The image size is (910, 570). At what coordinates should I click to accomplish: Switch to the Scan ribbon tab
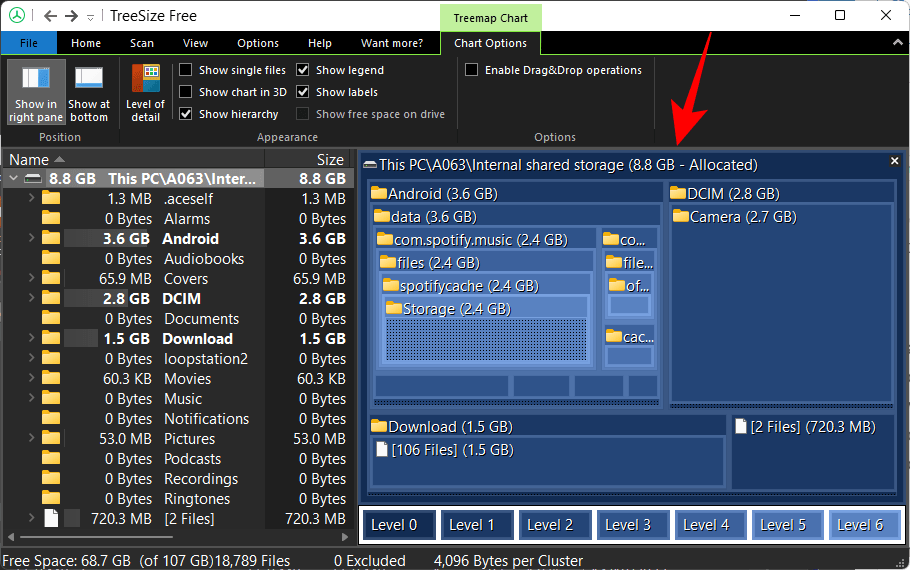point(142,43)
